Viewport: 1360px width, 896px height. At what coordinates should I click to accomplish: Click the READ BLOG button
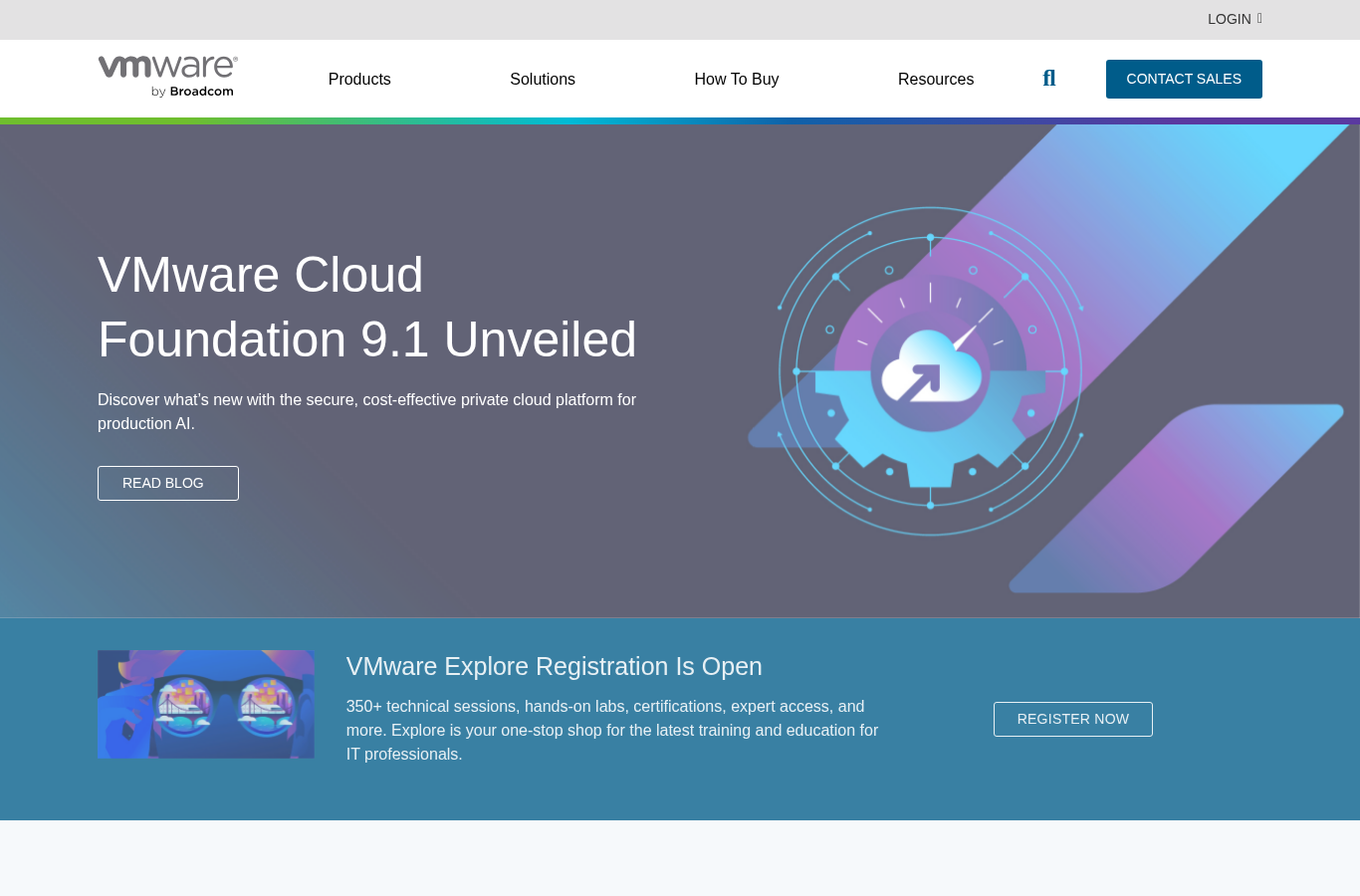[x=168, y=483]
